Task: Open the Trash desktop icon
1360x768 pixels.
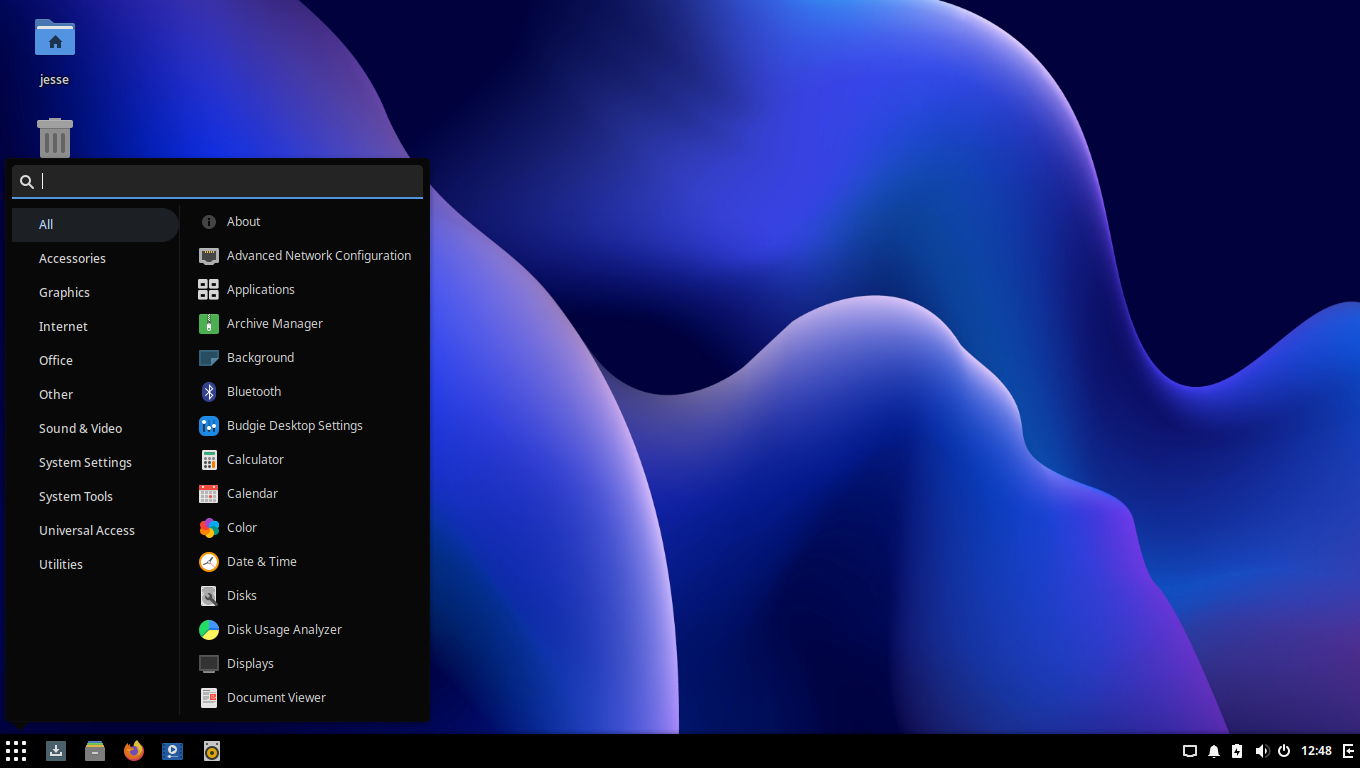Action: click(55, 138)
